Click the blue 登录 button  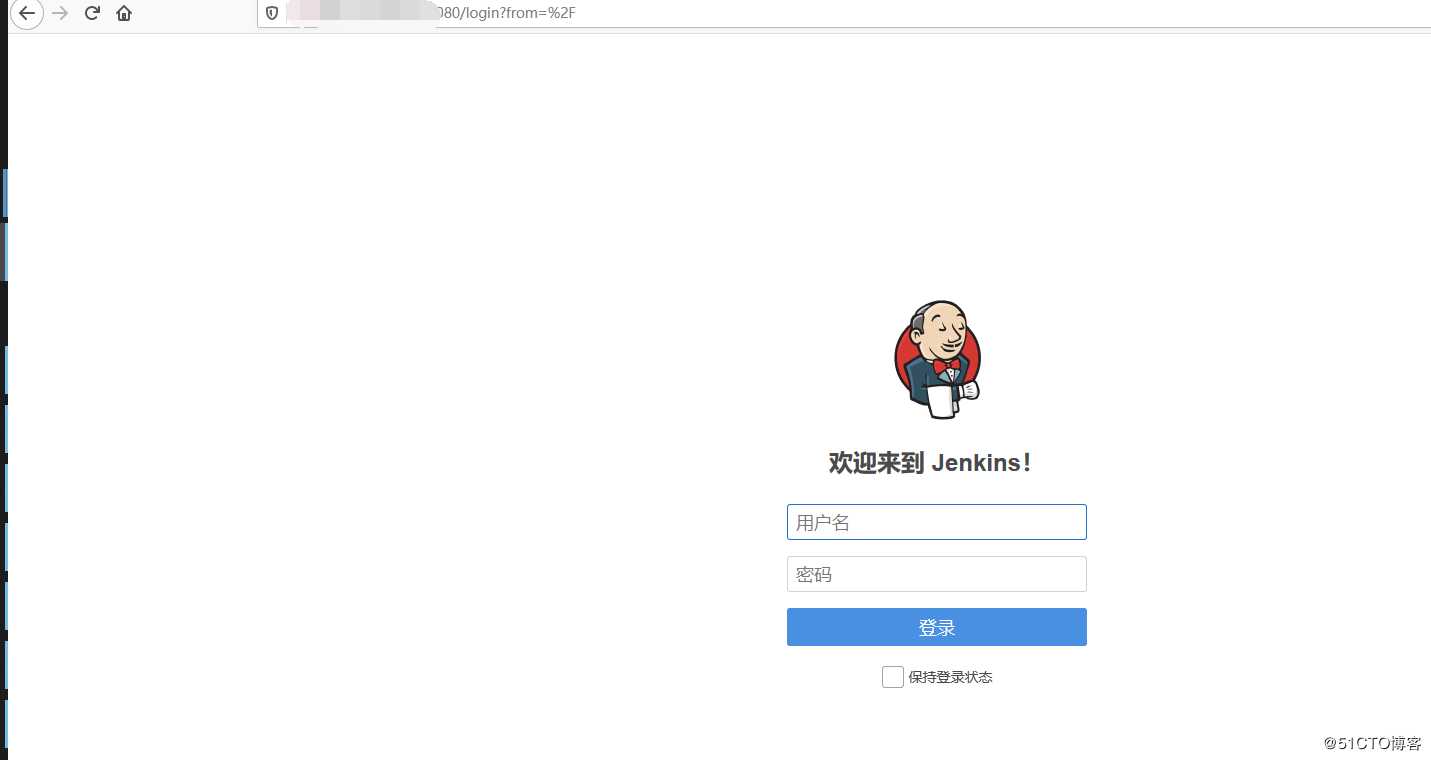tap(937, 627)
